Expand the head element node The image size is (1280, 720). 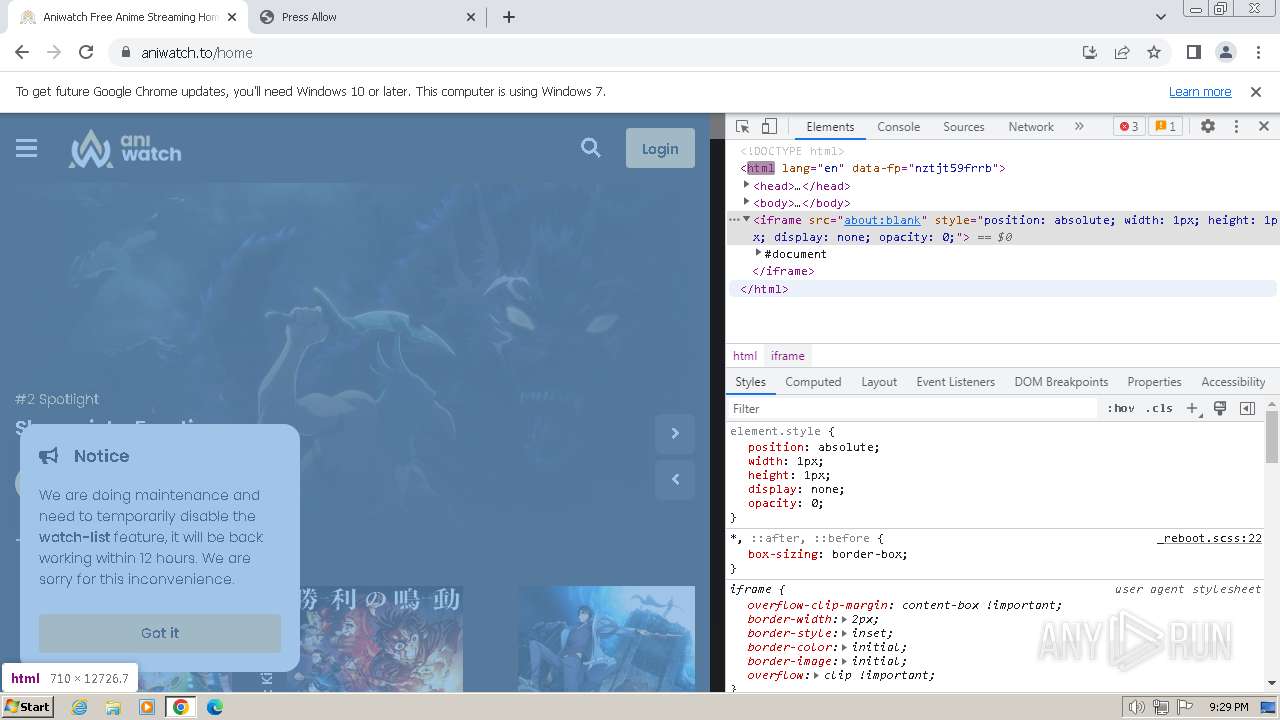coord(747,185)
